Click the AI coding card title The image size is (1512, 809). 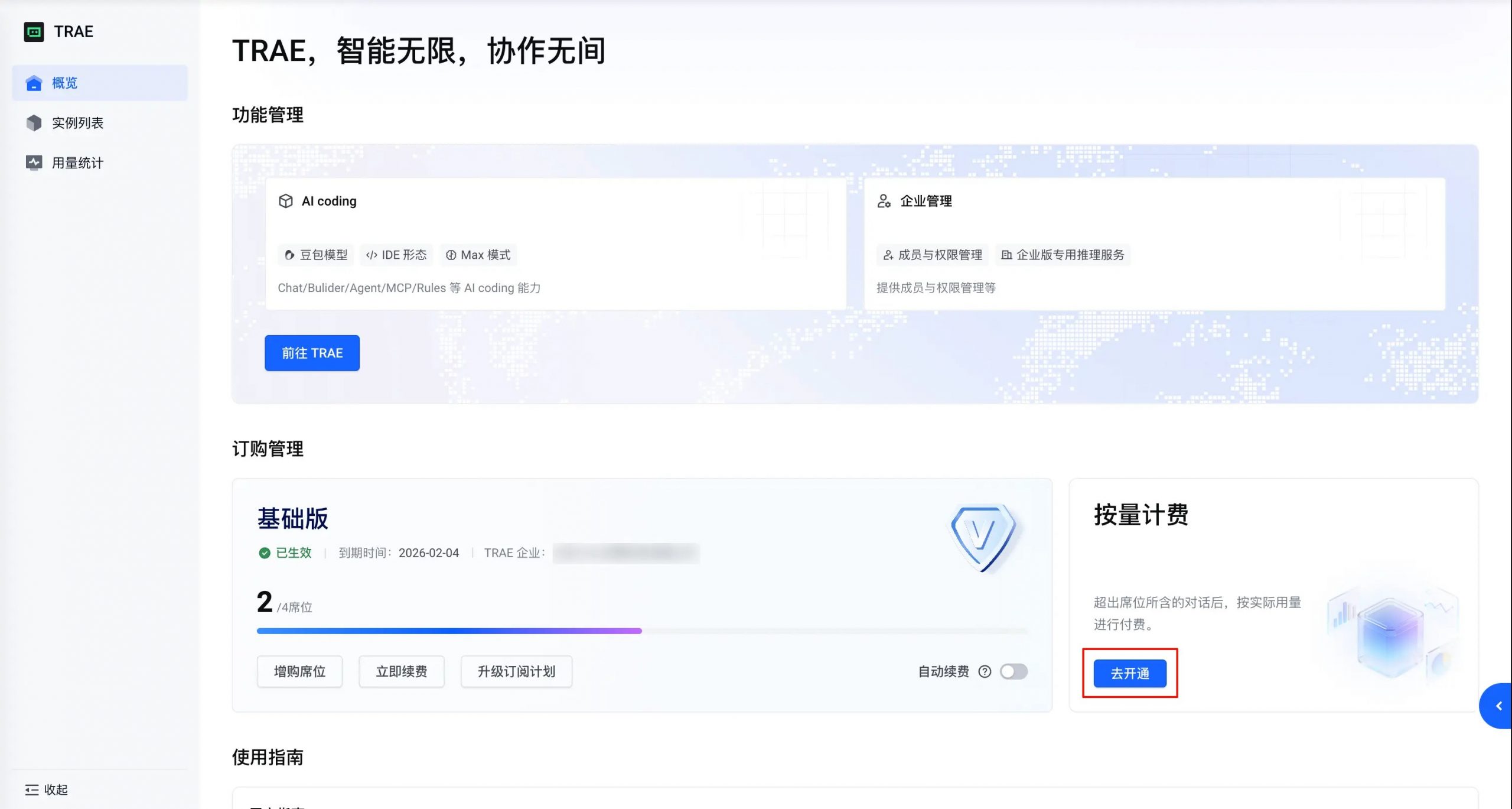tap(329, 201)
